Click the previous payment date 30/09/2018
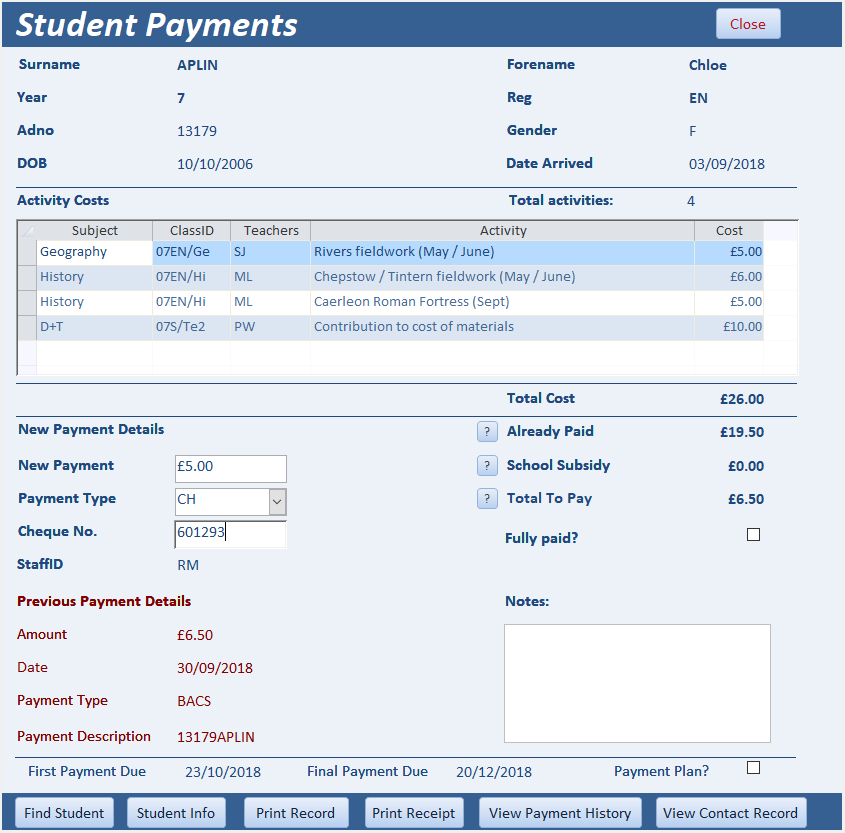The height and width of the screenshot is (833, 845). pos(214,668)
